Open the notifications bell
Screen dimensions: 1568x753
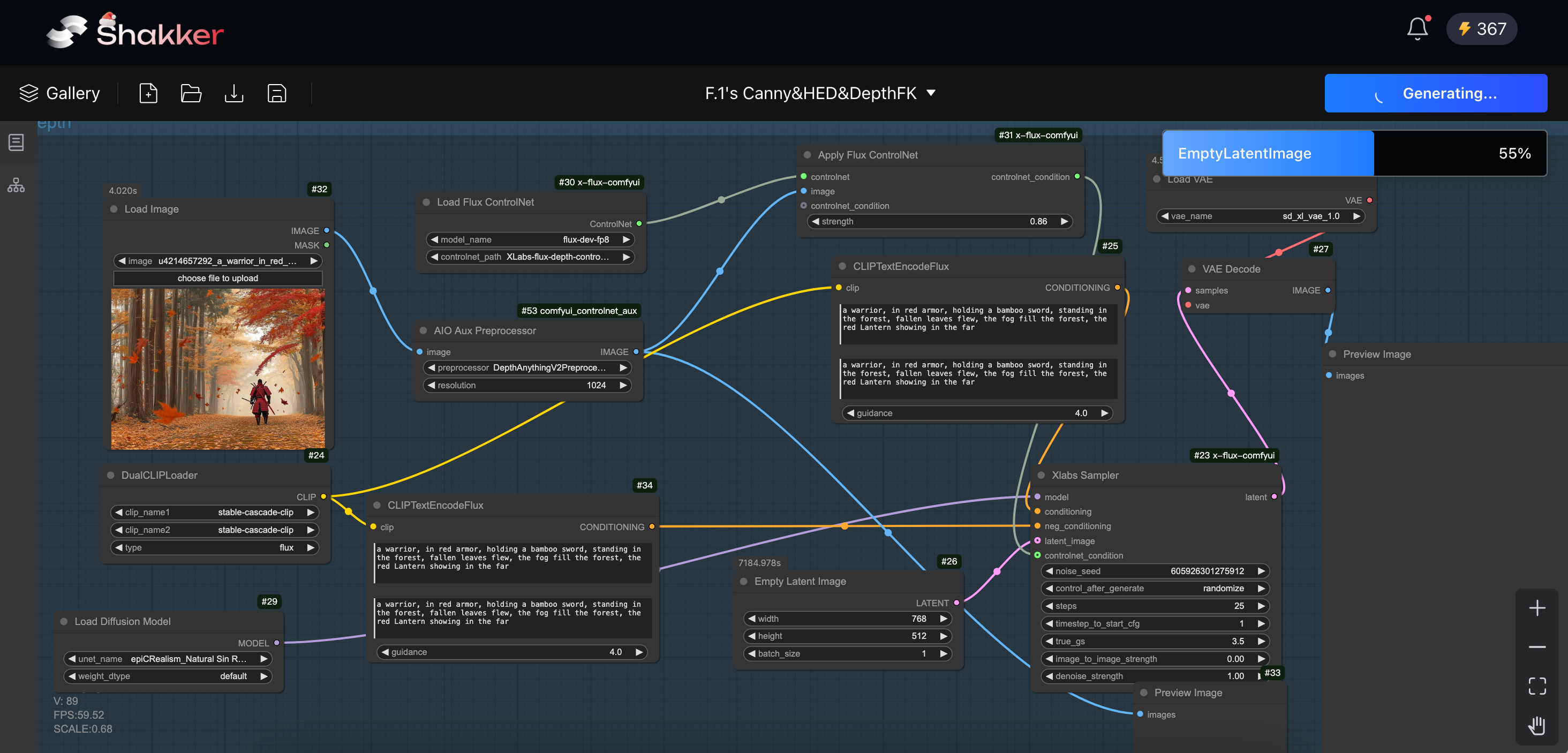point(1417,28)
